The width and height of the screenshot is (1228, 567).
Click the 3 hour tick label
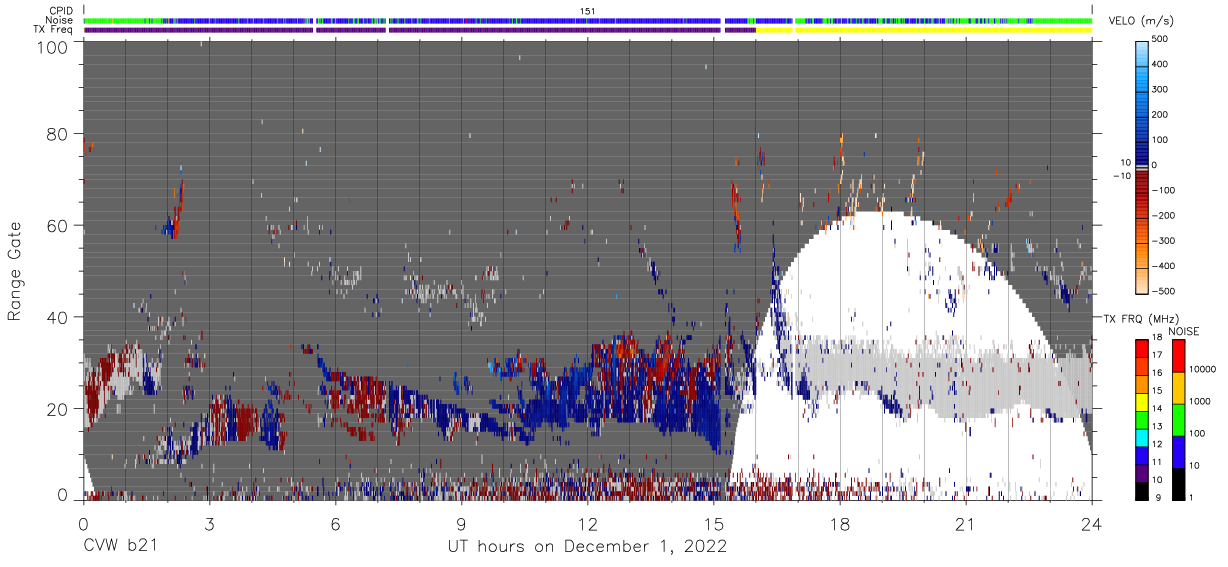(x=209, y=523)
